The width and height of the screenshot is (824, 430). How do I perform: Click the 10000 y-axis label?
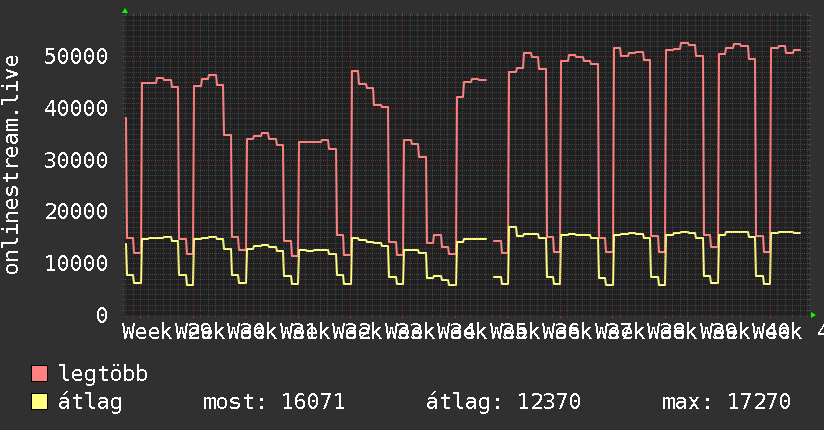pos(76,263)
